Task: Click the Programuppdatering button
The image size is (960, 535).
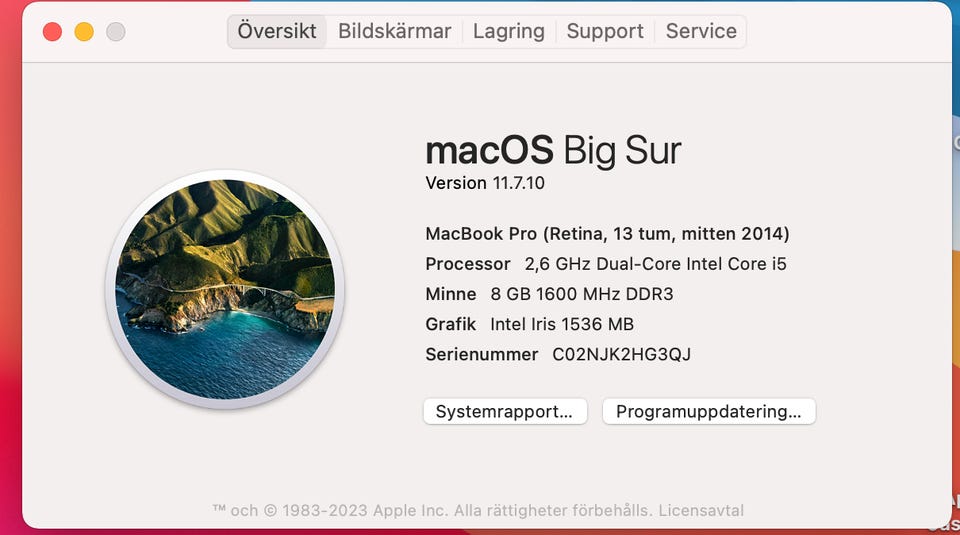Action: click(x=708, y=411)
